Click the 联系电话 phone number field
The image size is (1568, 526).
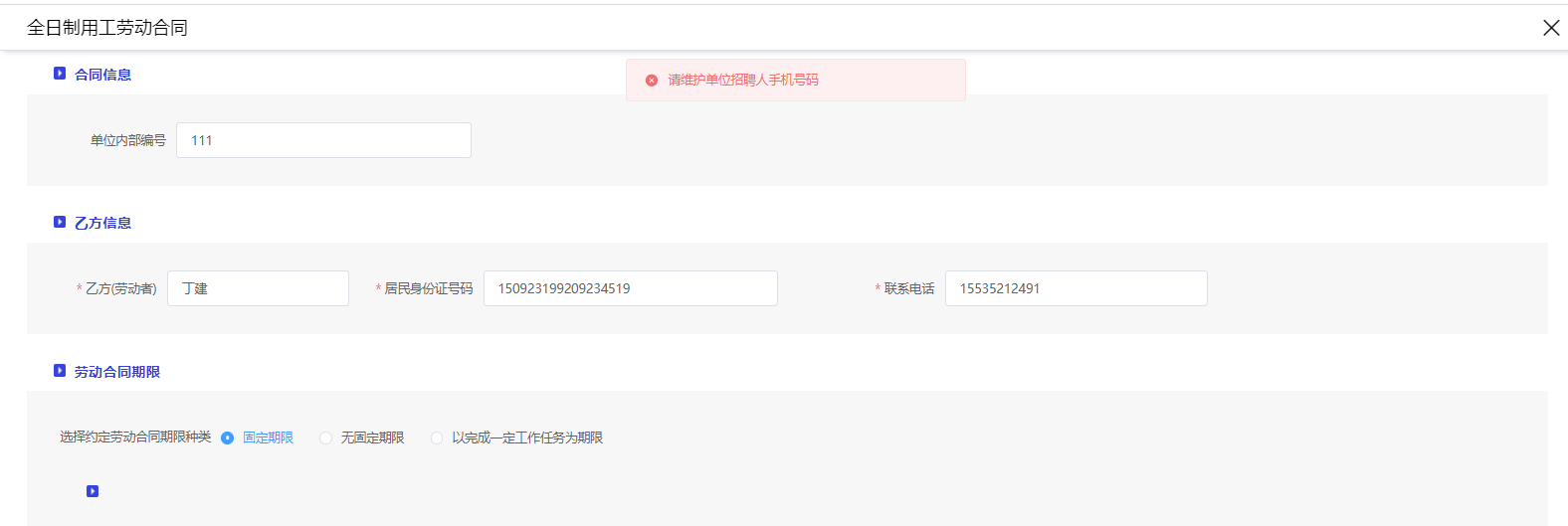click(1076, 288)
